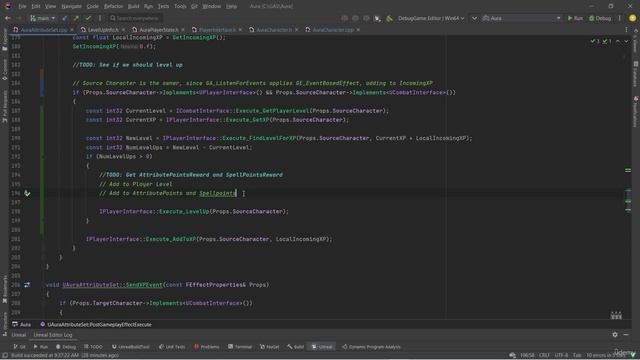Click the gutter override icon beside SendXPEvent

click(x=27, y=285)
